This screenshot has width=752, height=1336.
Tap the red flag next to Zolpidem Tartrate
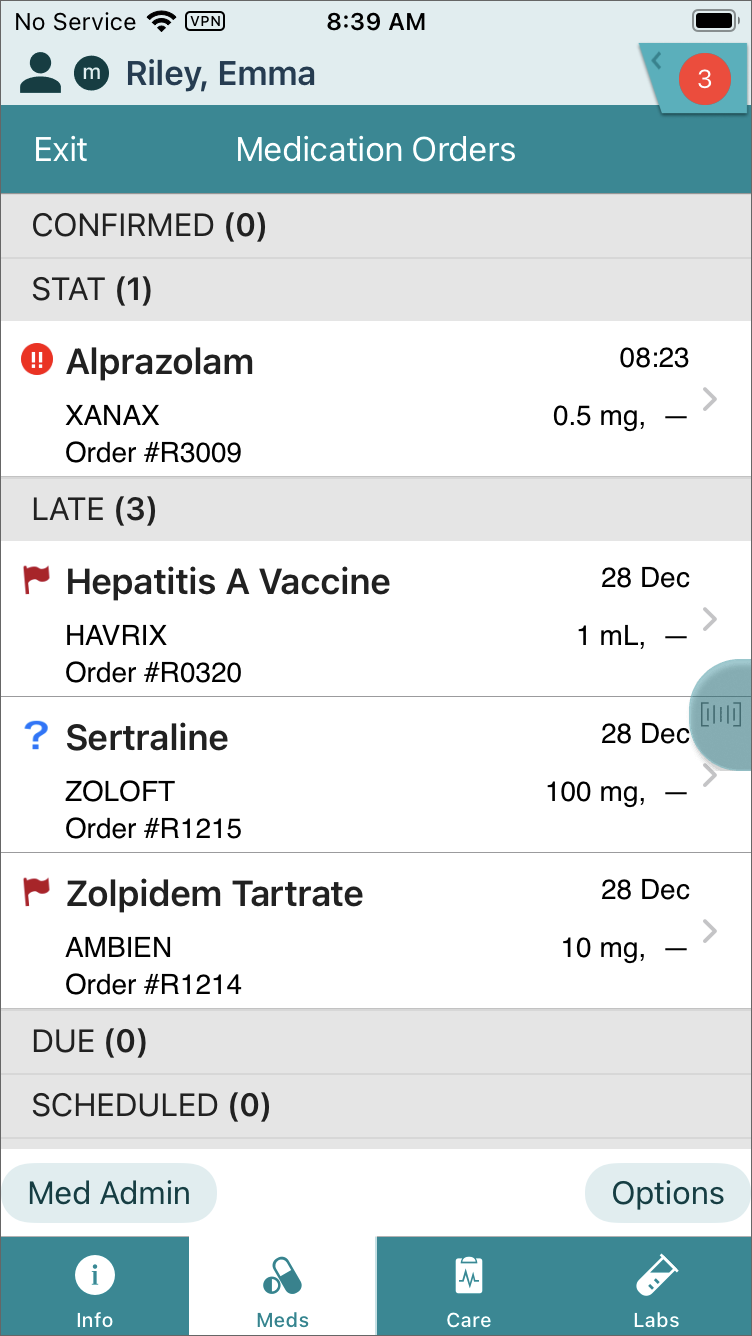37,892
